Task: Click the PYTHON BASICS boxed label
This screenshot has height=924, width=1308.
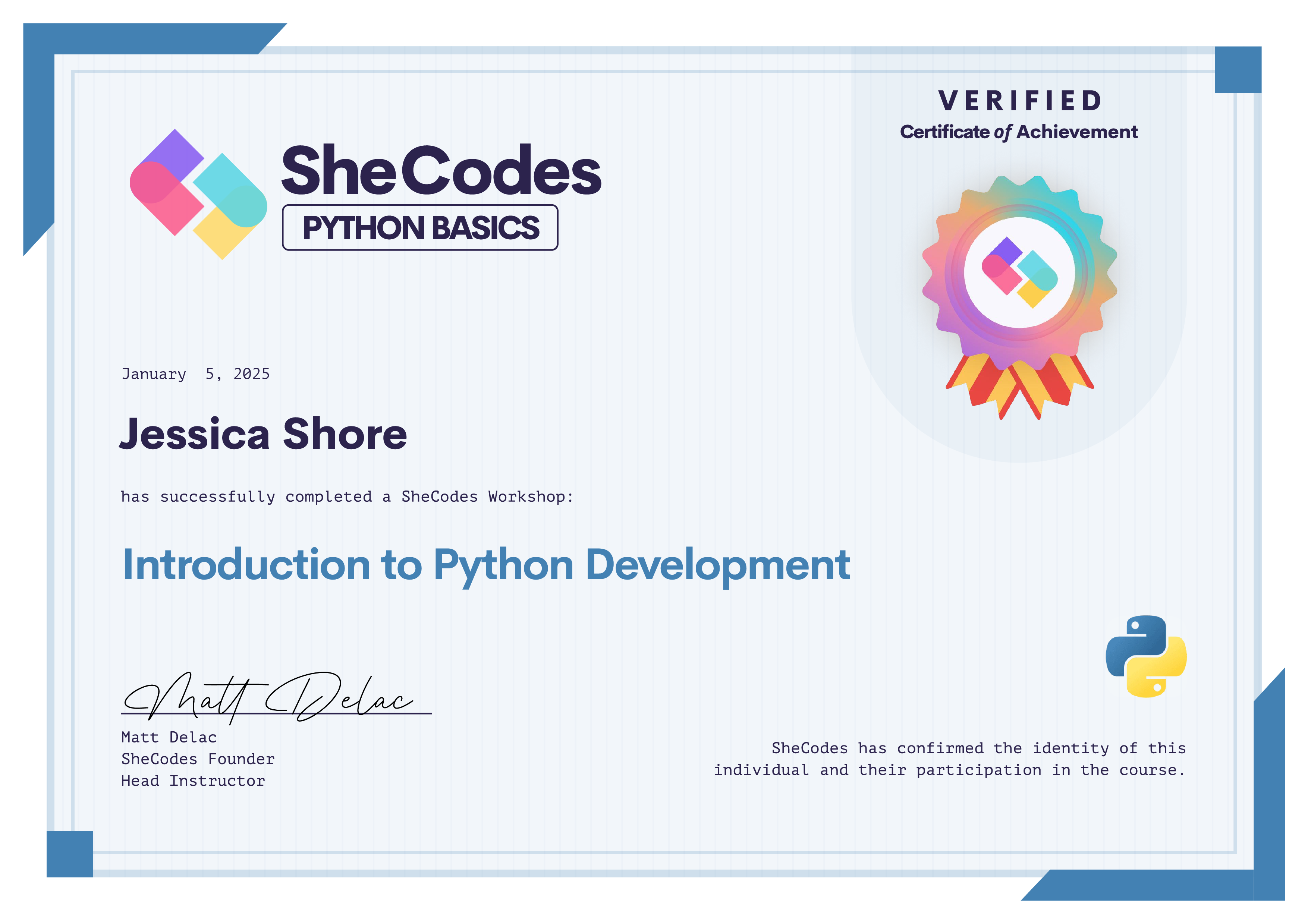Action: click(x=420, y=228)
